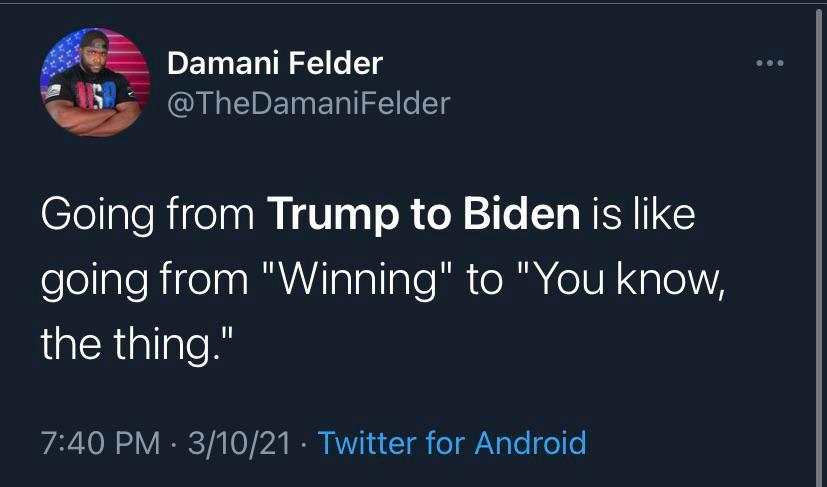
Task: Click Damani Felder's round profile picture
Action: click(x=95, y=83)
